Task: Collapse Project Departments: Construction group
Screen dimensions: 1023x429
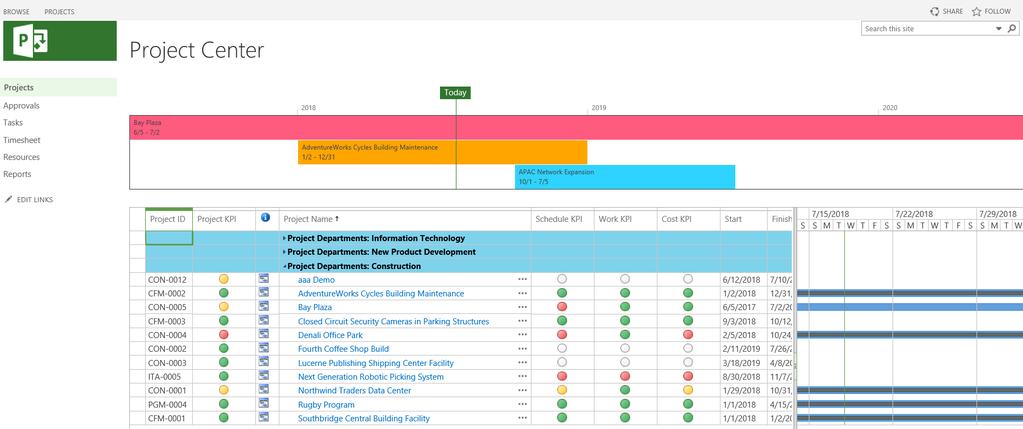Action: coord(284,267)
